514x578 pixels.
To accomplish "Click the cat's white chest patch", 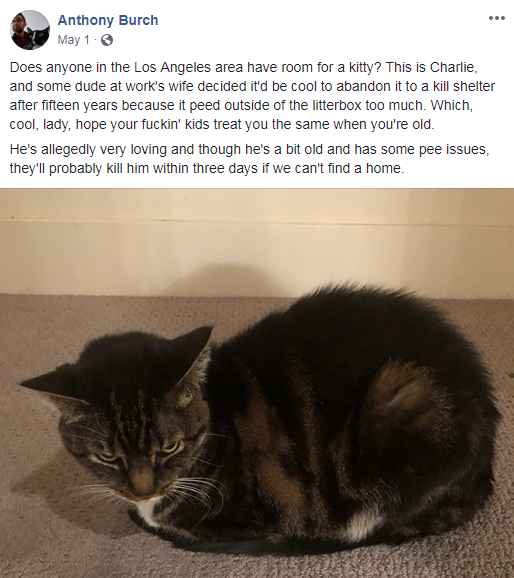I will click(151, 509).
